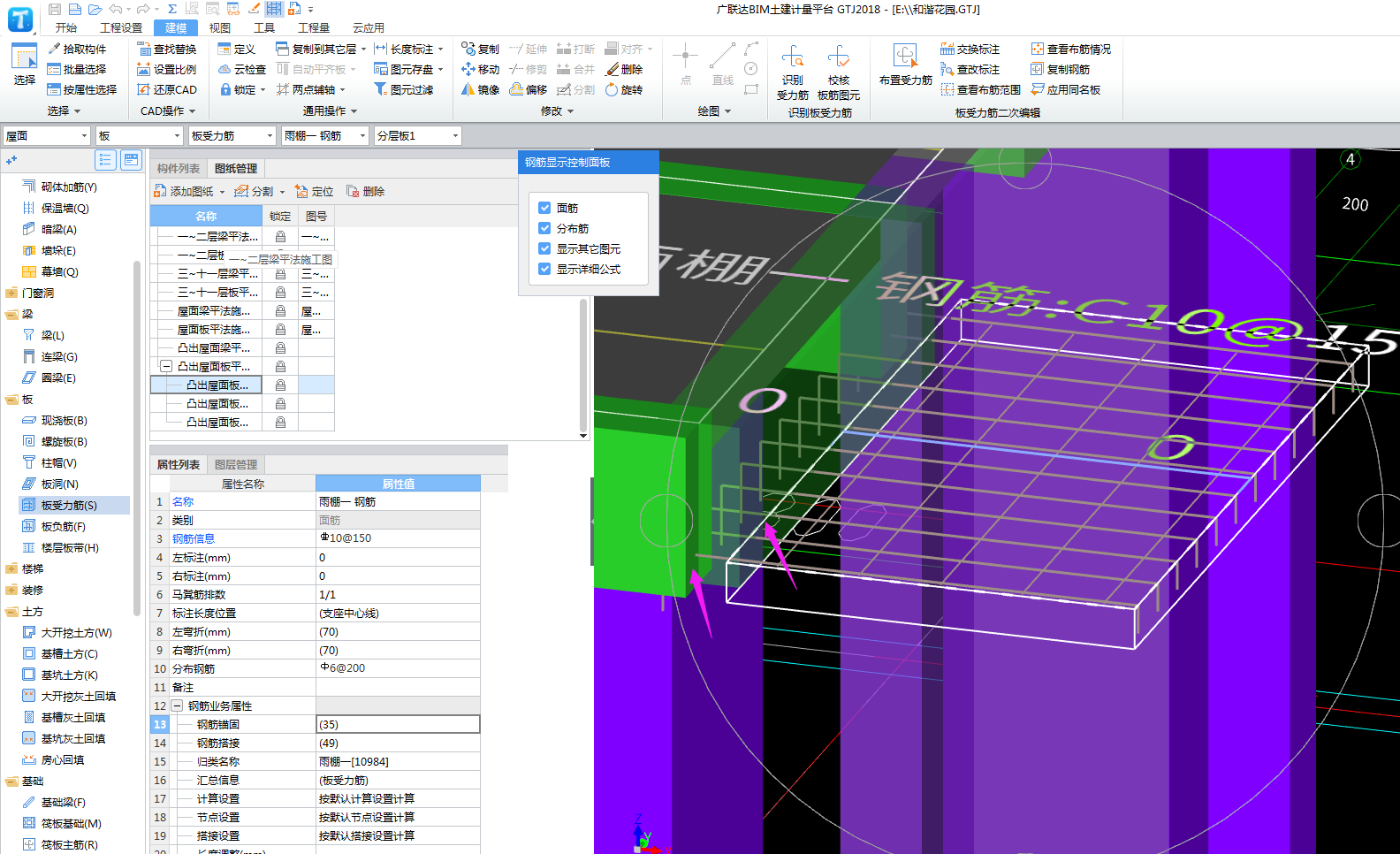The width and height of the screenshot is (1400, 854).
Task: Select the 复制 copy tool in modify group
Action: pyautogui.click(x=480, y=50)
